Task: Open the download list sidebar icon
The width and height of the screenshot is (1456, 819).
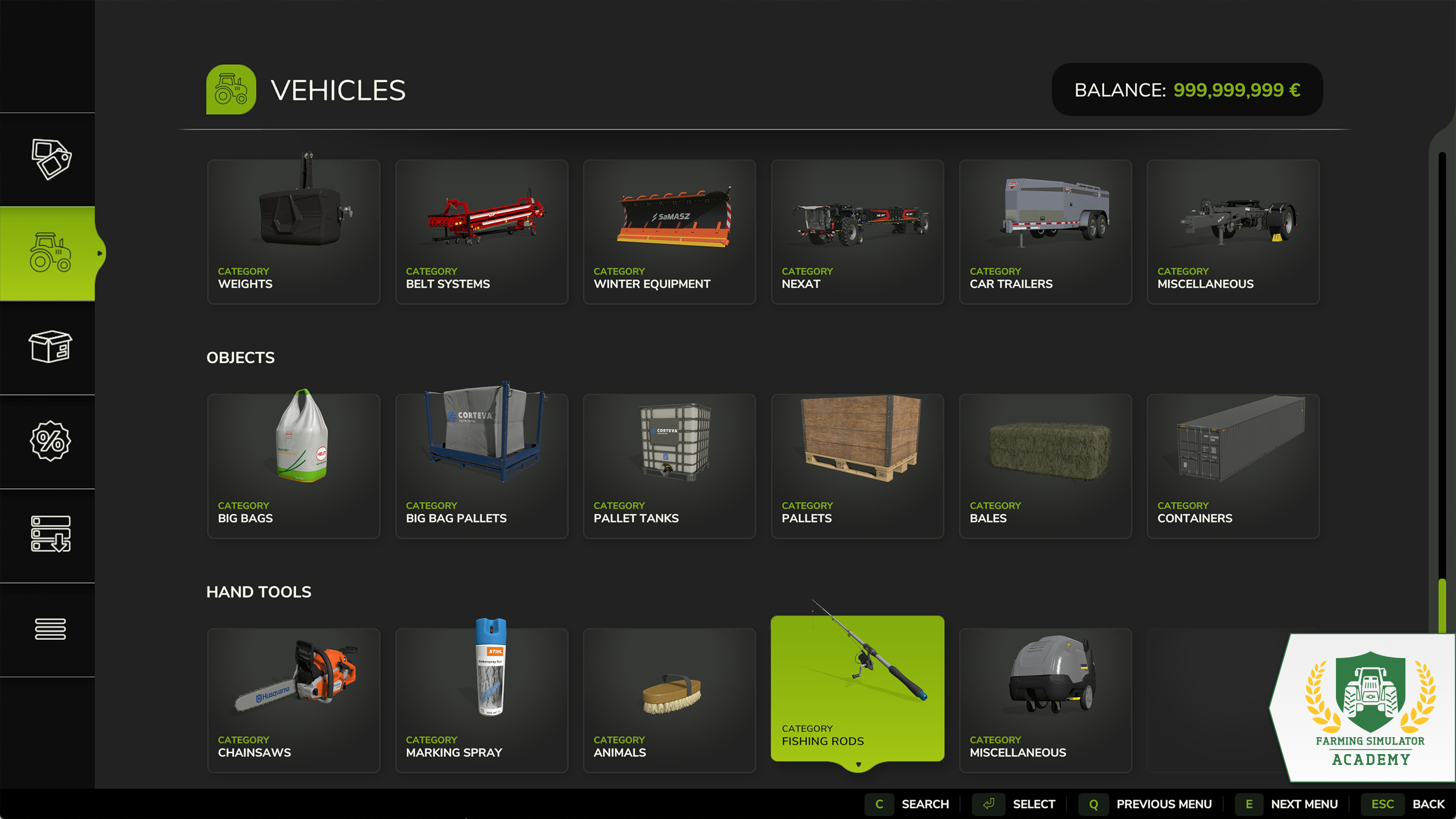Action: point(50,534)
